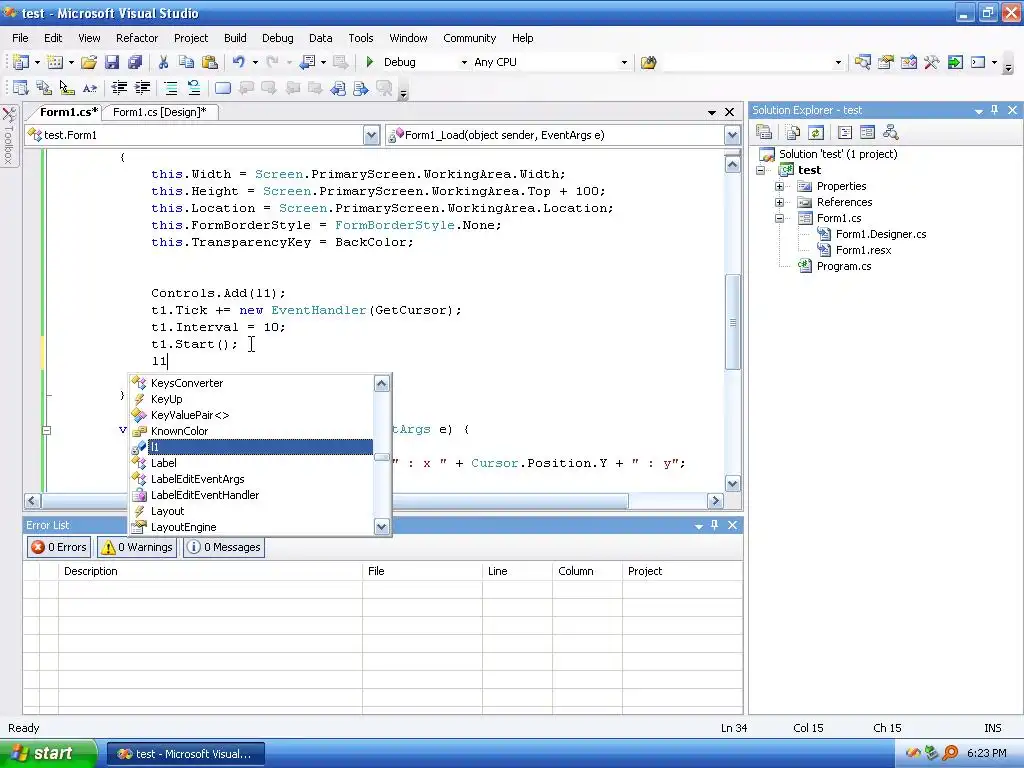Collapse the test project node
The width and height of the screenshot is (1024, 768).
(760, 170)
